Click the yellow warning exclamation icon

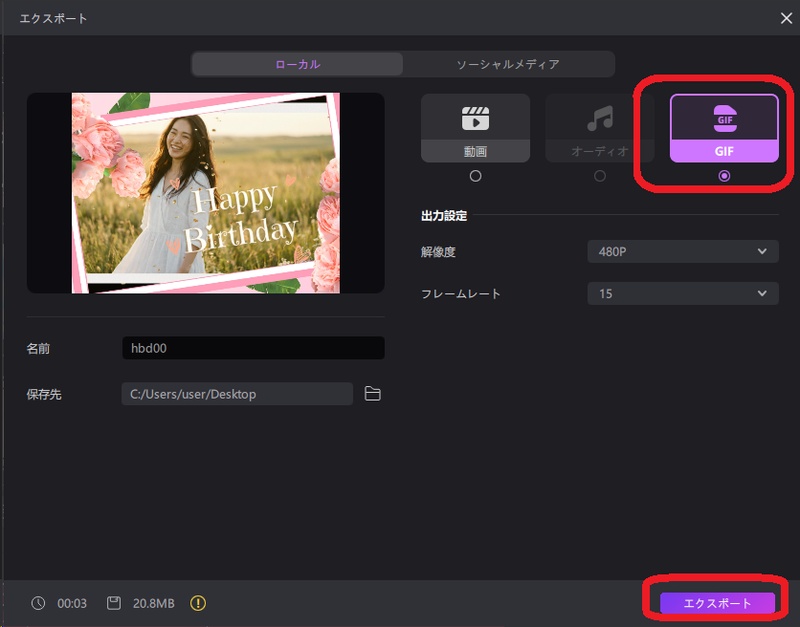[x=198, y=603]
